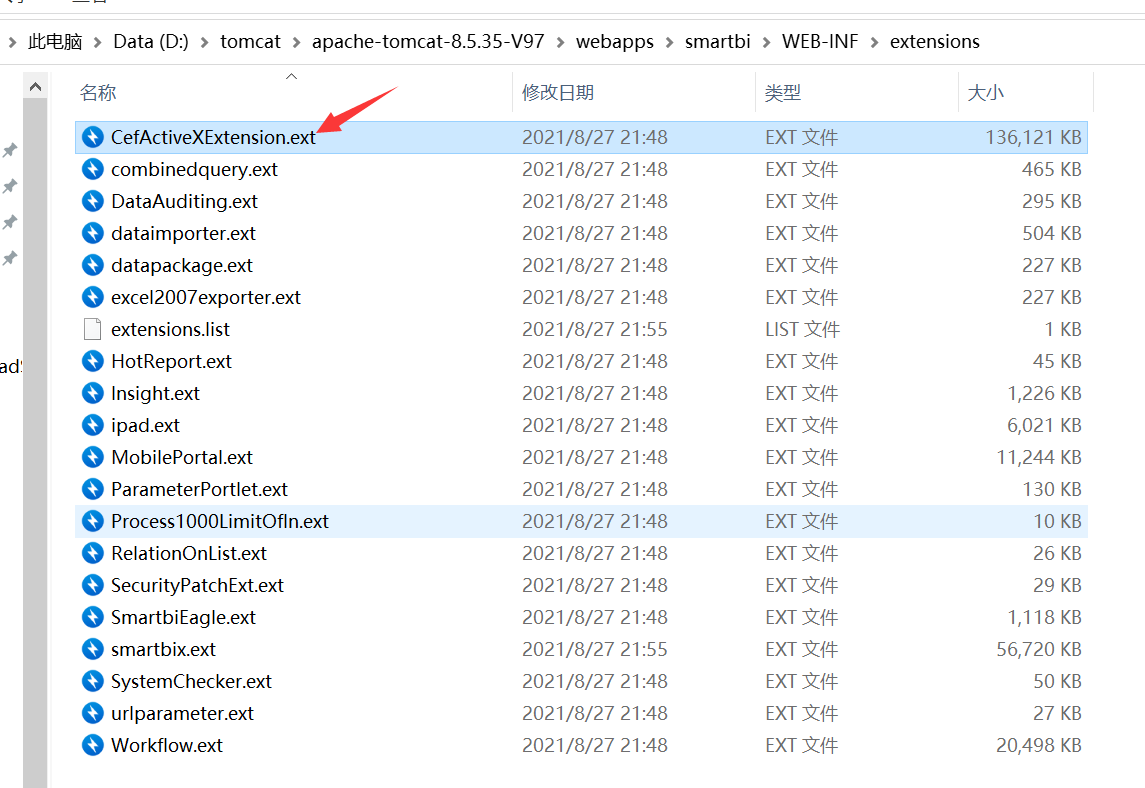
Task: Click the dataimporter.ext file icon
Action: point(93,234)
